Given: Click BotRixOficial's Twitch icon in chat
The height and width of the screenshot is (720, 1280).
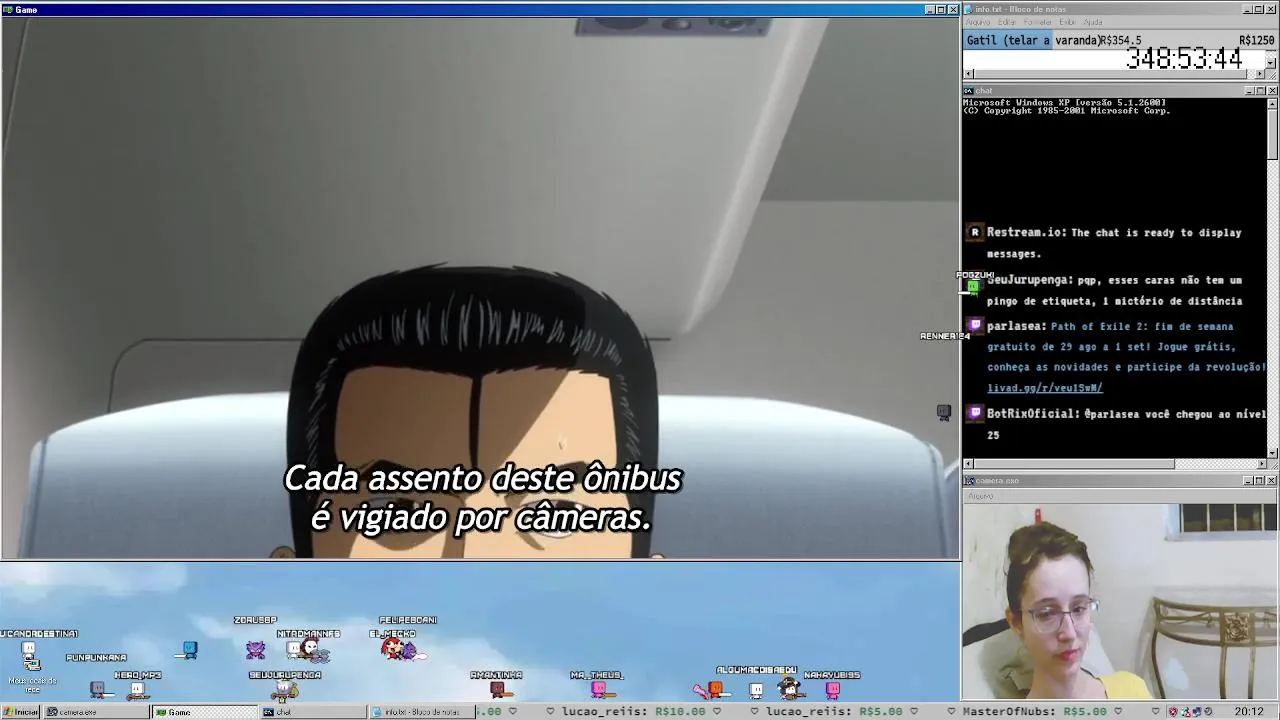Looking at the screenshot, I should point(975,412).
